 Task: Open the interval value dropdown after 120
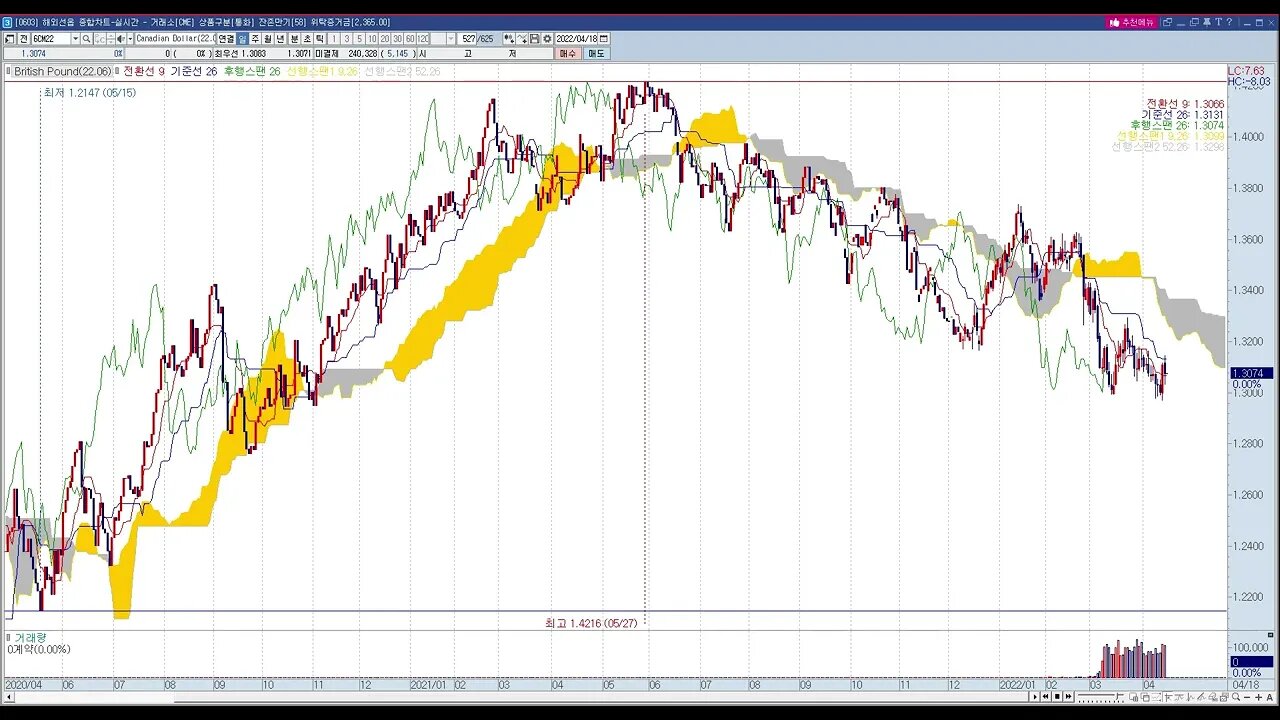(x=452, y=39)
